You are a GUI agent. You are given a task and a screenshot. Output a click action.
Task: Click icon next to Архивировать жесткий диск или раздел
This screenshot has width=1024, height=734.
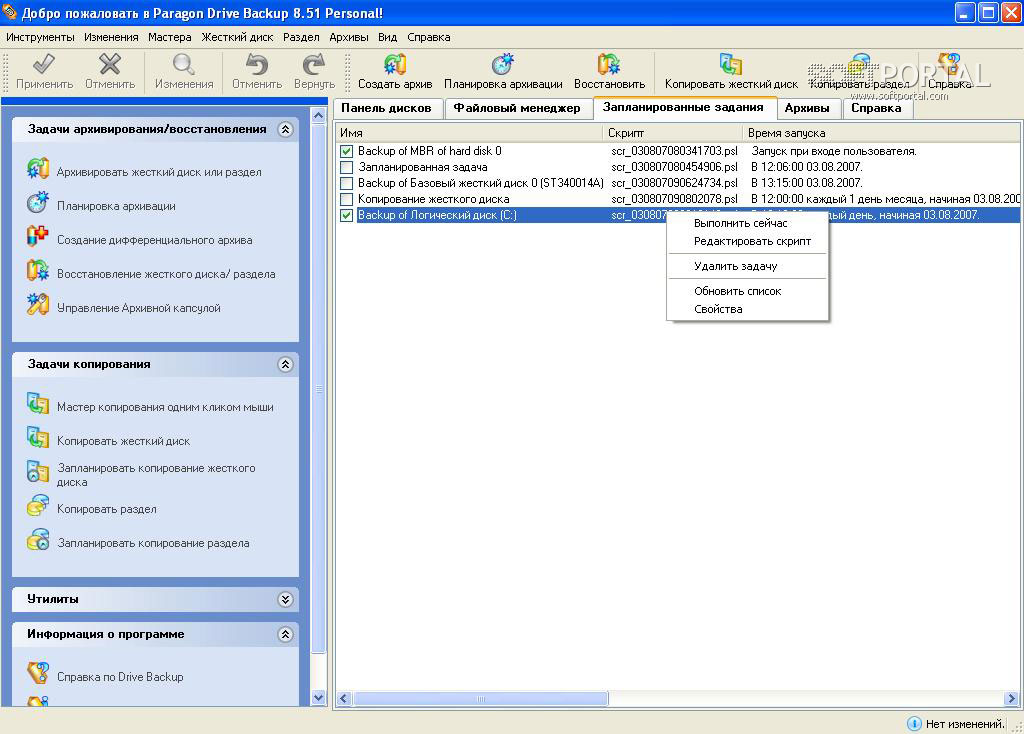tap(38, 168)
